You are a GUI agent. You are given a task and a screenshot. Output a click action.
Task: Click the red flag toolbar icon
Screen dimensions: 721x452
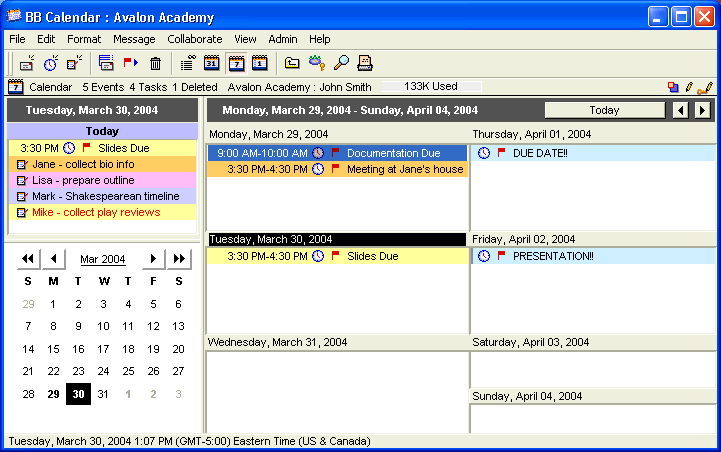[130, 63]
